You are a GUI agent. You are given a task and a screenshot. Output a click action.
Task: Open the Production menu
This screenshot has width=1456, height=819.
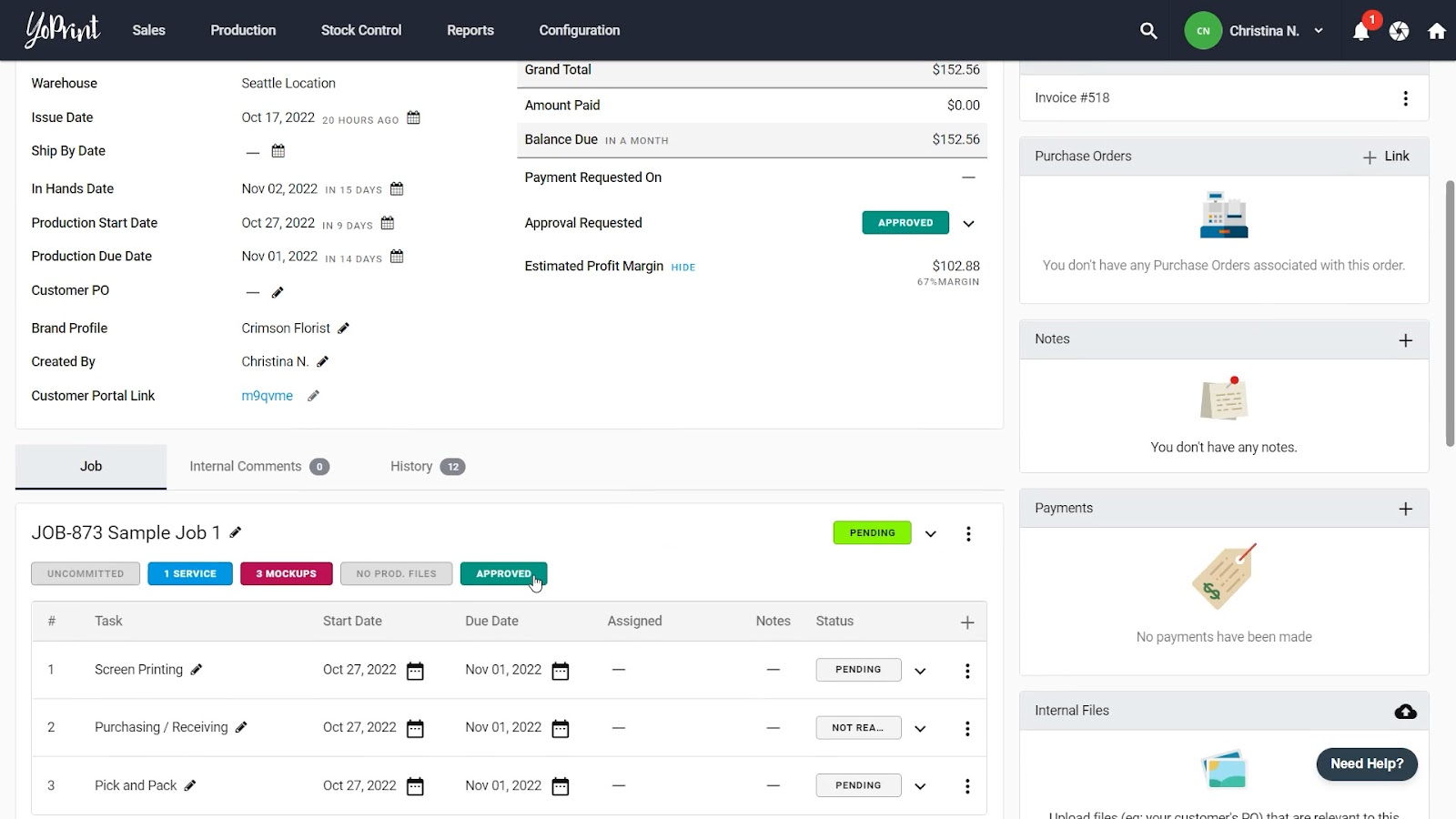click(243, 30)
